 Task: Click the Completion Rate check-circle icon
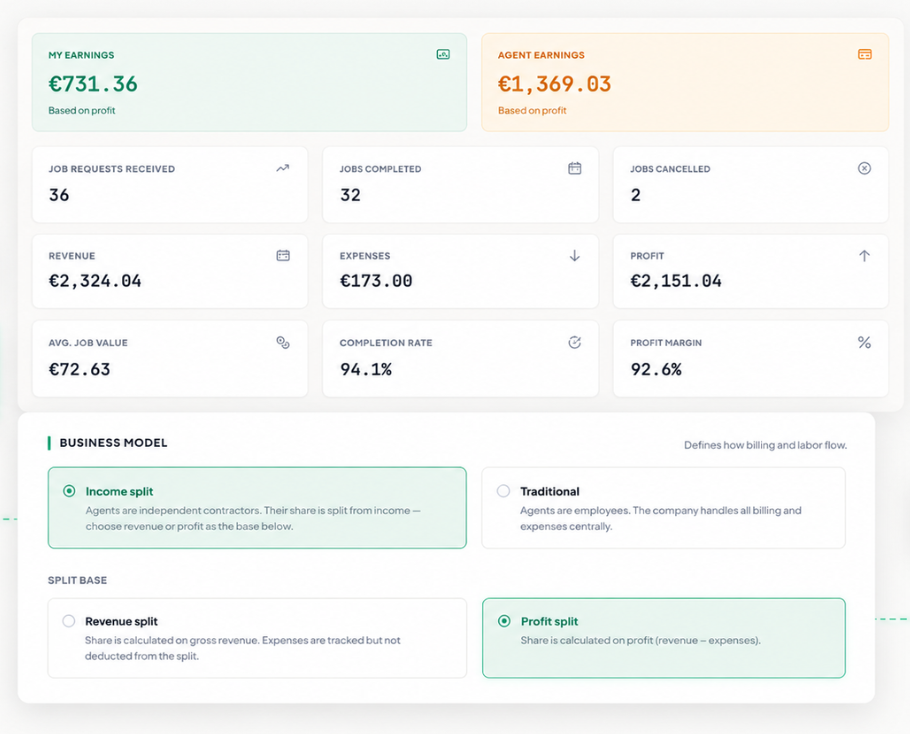tap(575, 342)
